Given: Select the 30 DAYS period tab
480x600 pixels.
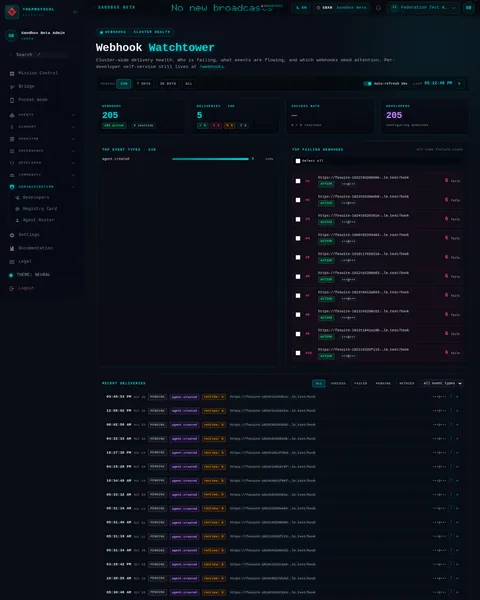Looking at the screenshot, I should click(x=168, y=83).
